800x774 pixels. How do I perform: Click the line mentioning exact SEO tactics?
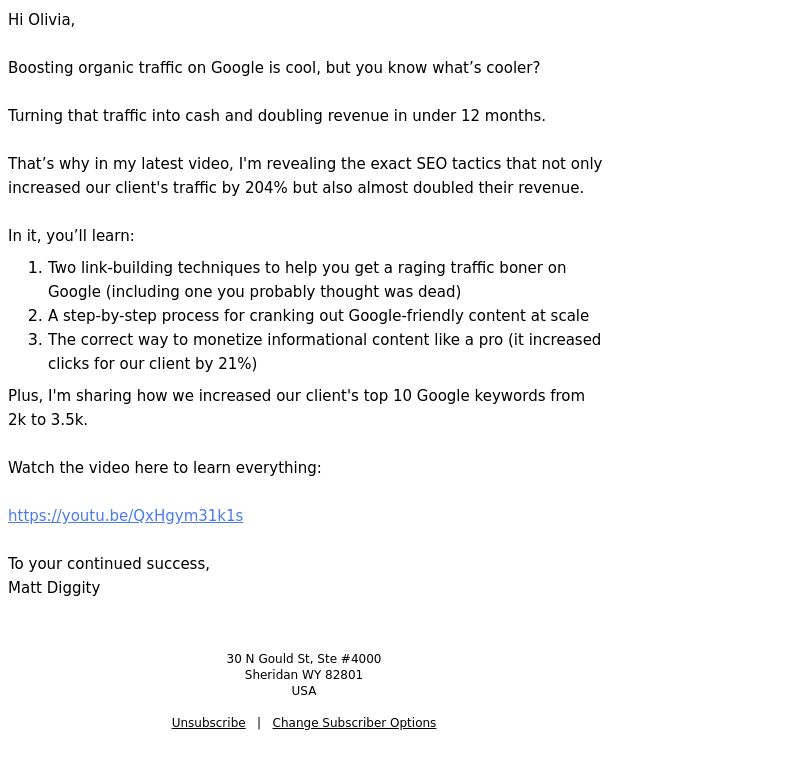point(305,164)
